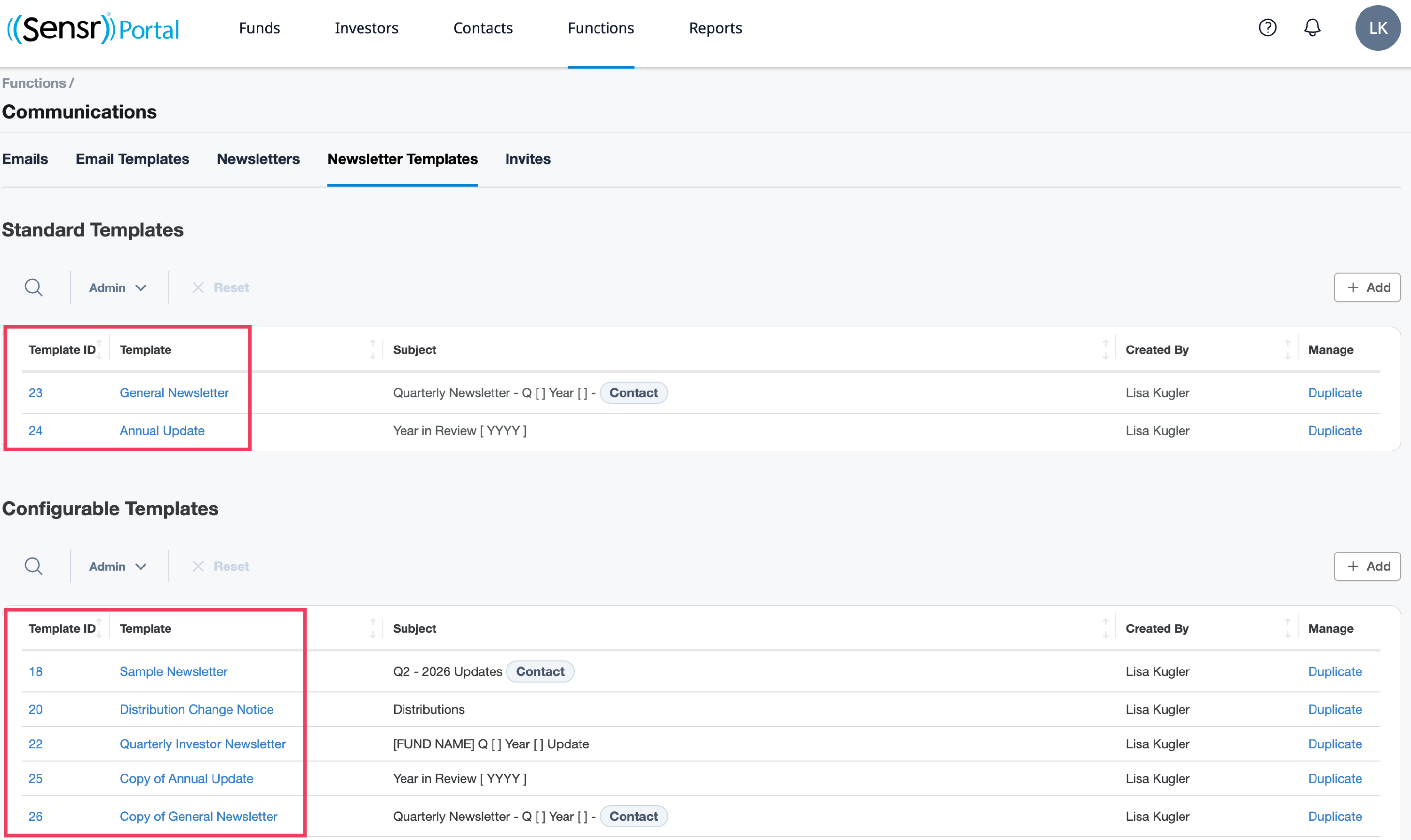
Task: Click the Contact tag in Sample Newsletter row
Action: coord(540,671)
